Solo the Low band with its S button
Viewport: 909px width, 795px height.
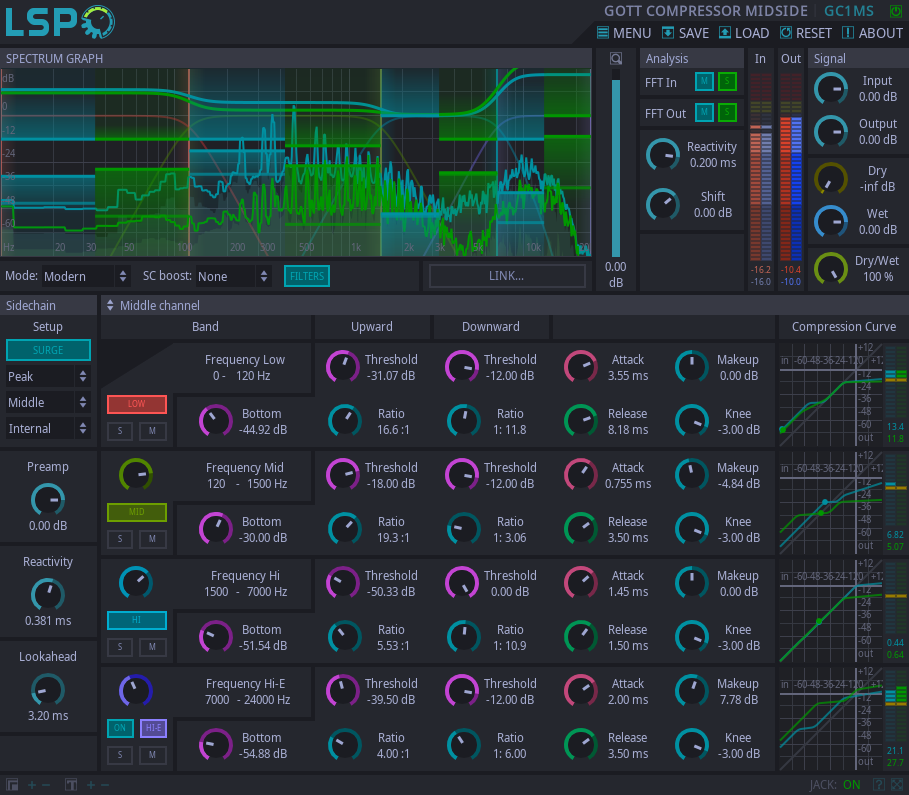pyautogui.click(x=120, y=431)
